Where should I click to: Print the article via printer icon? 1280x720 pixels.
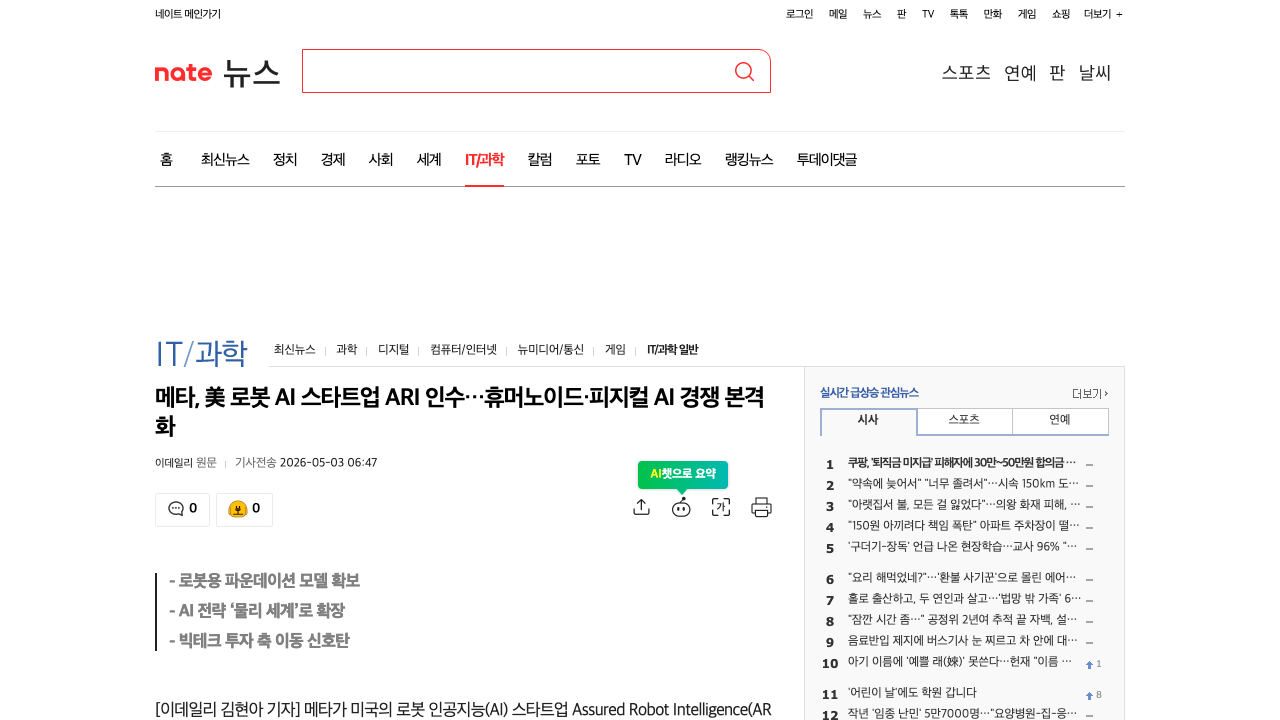(x=761, y=507)
